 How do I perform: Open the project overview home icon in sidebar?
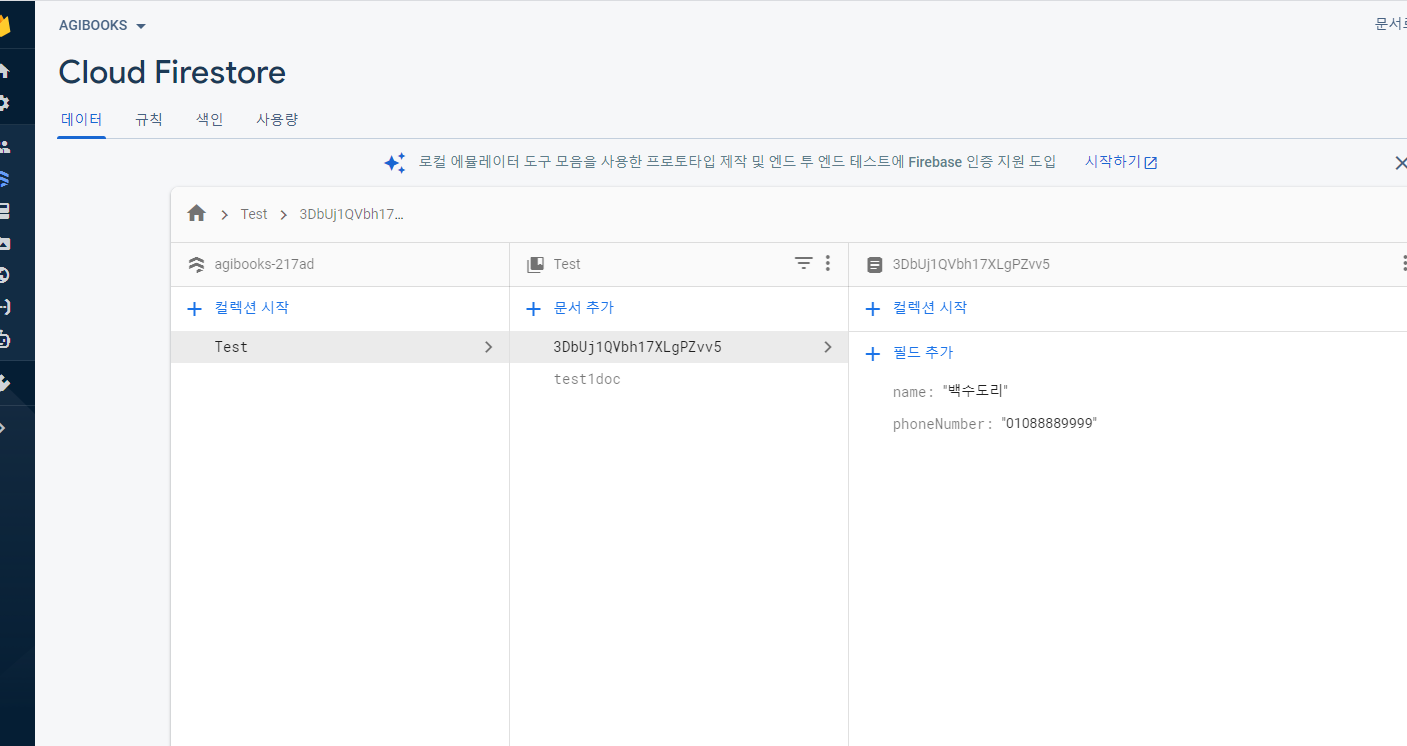point(4,71)
